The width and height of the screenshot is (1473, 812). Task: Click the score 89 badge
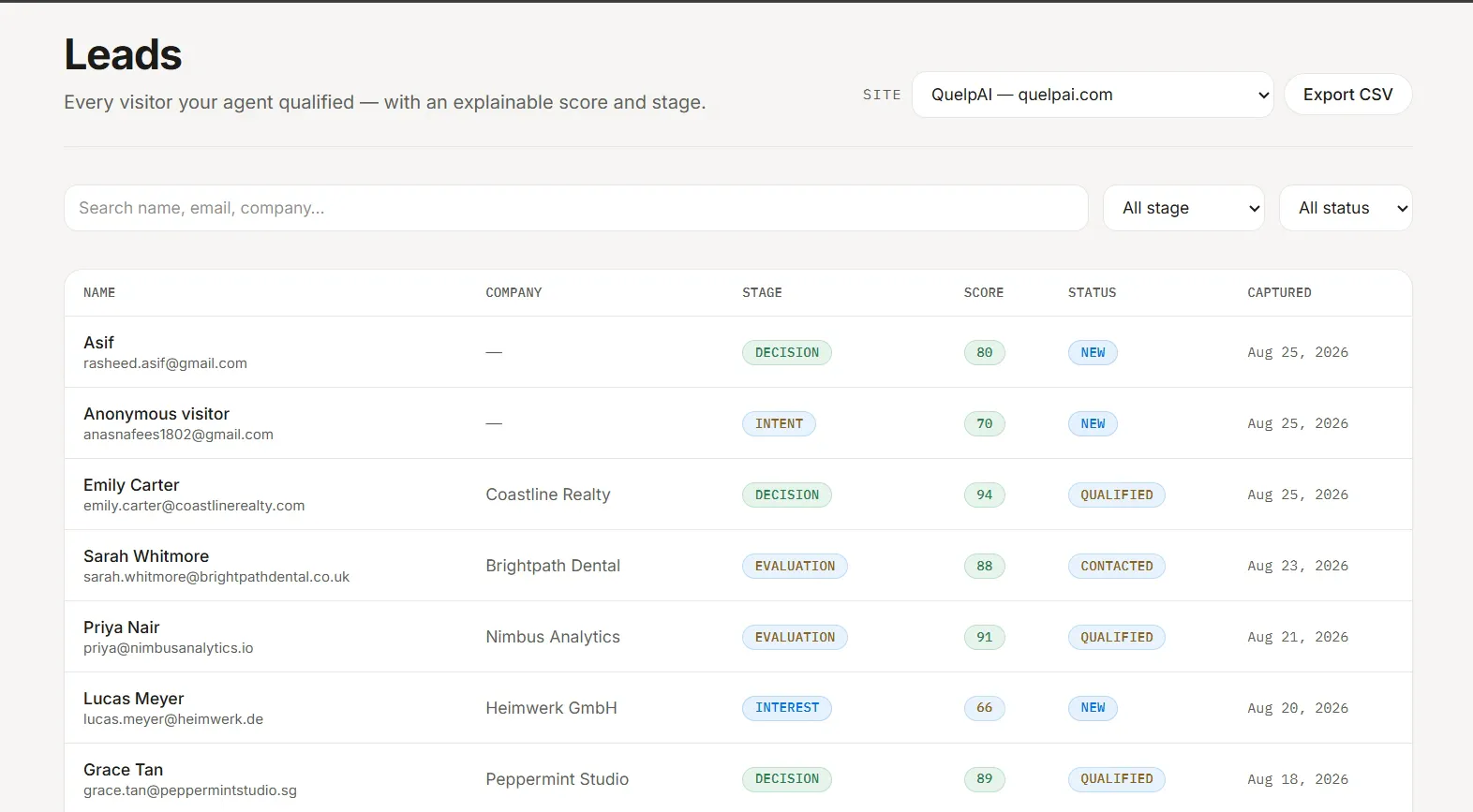pyautogui.click(x=985, y=779)
